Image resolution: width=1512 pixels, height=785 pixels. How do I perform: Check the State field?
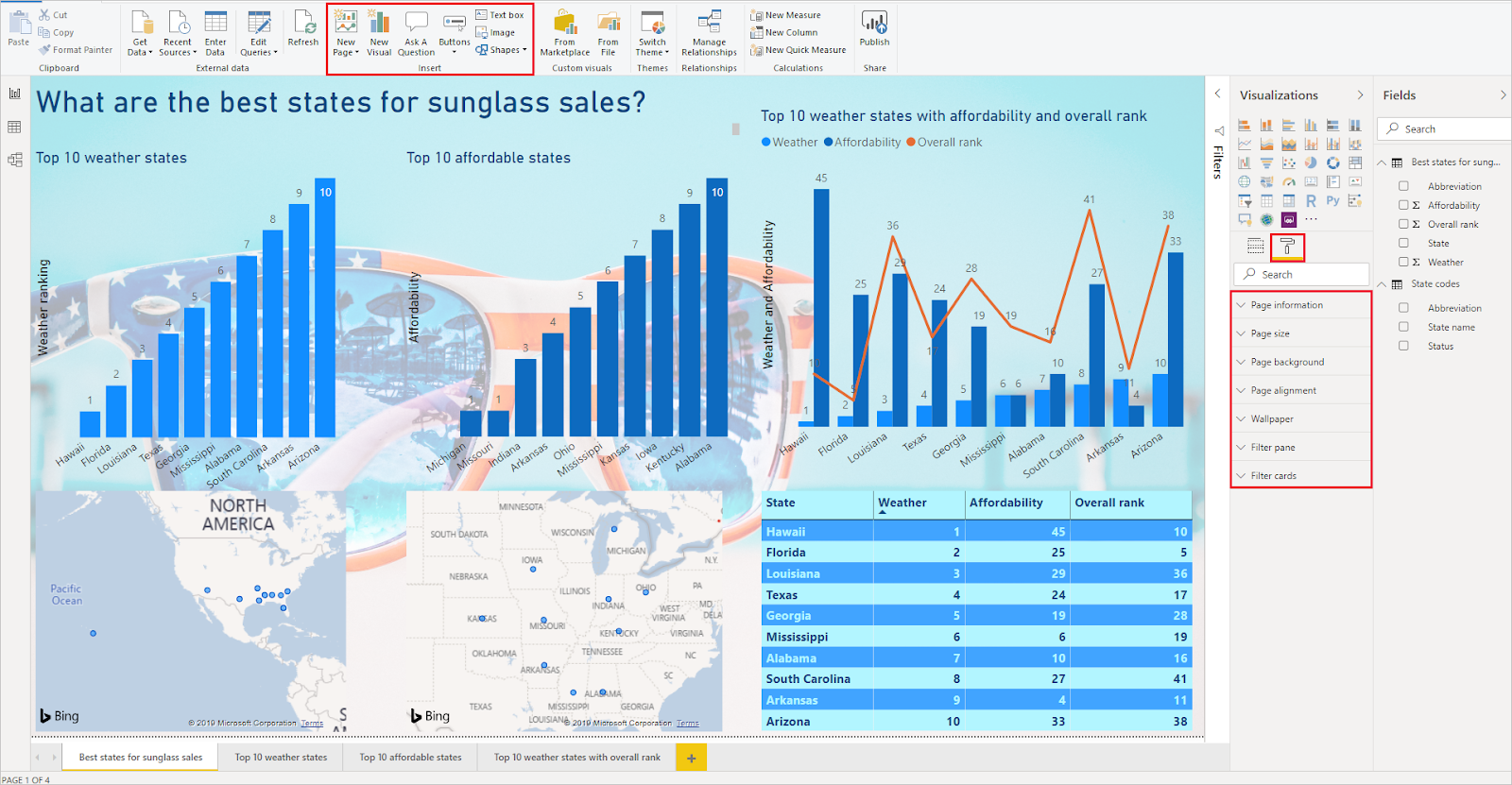1403,243
